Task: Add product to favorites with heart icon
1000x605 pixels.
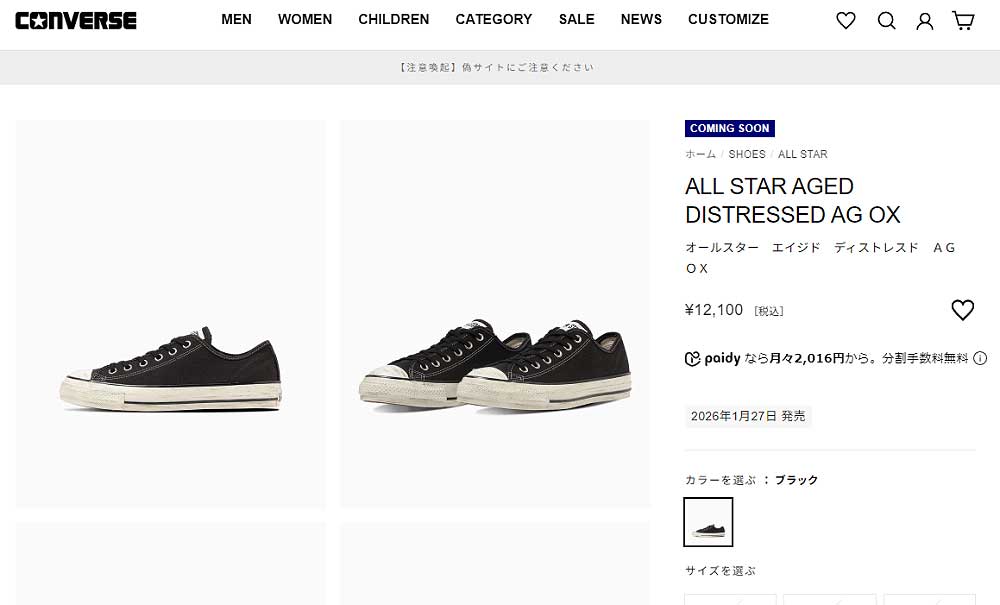Action: tap(962, 310)
